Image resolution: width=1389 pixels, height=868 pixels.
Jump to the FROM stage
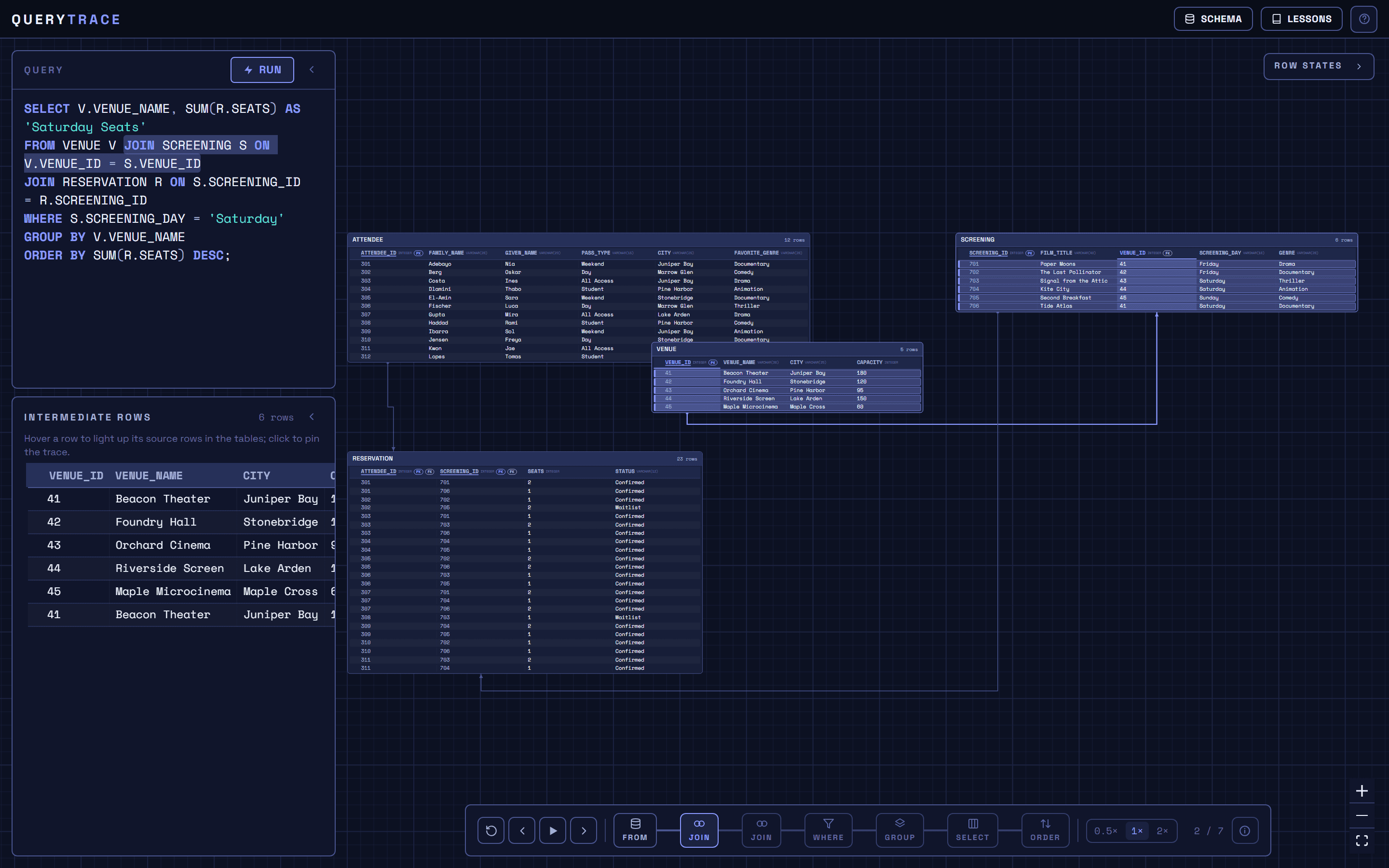(635, 830)
